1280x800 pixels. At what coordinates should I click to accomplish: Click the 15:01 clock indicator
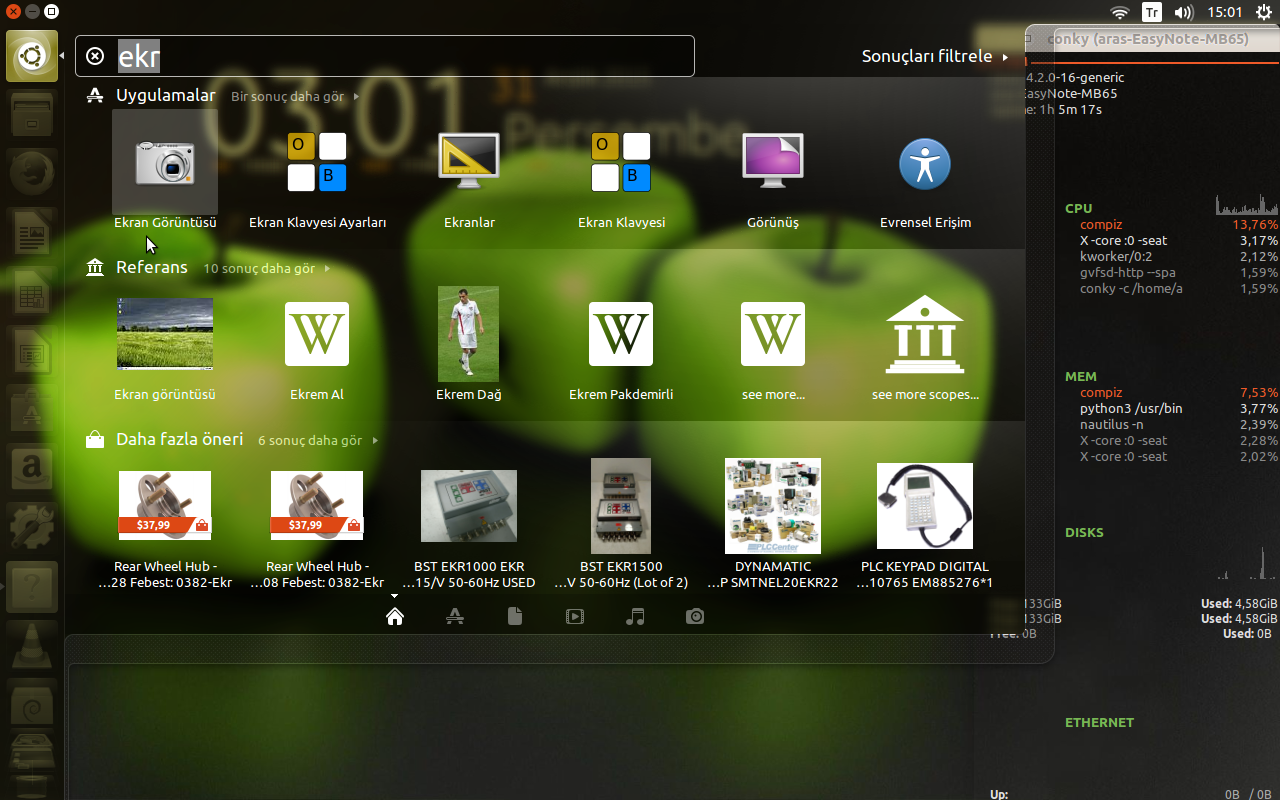coord(1225,12)
